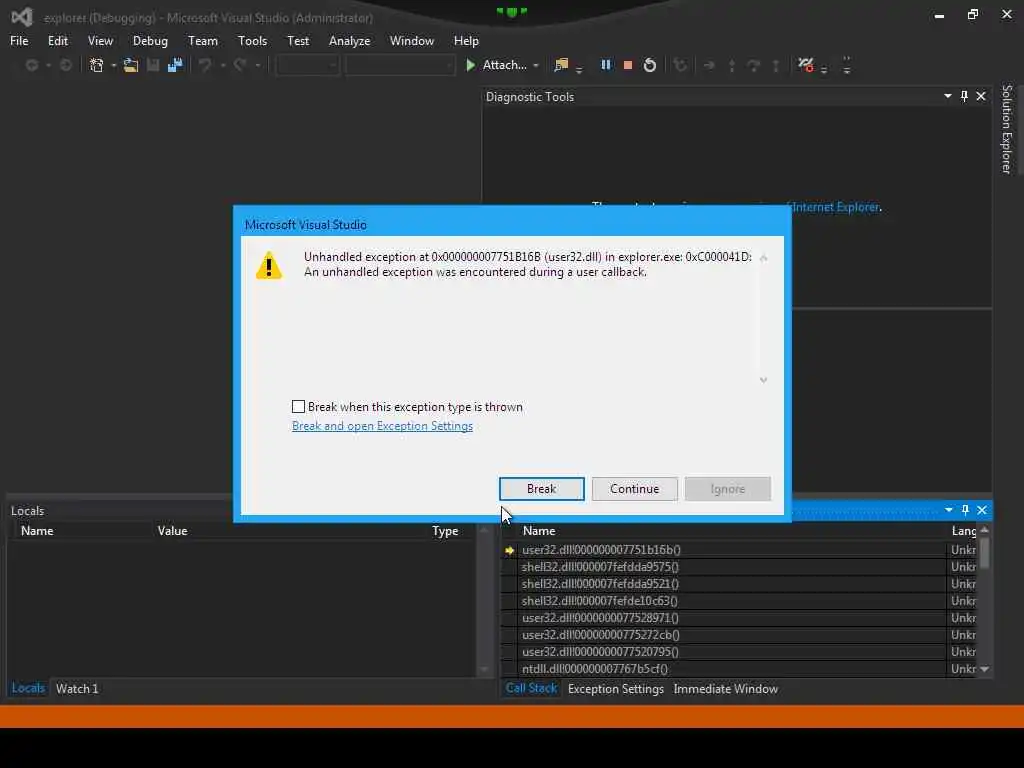Open the Help menu
Screen dimensions: 1024x768
pos(466,40)
